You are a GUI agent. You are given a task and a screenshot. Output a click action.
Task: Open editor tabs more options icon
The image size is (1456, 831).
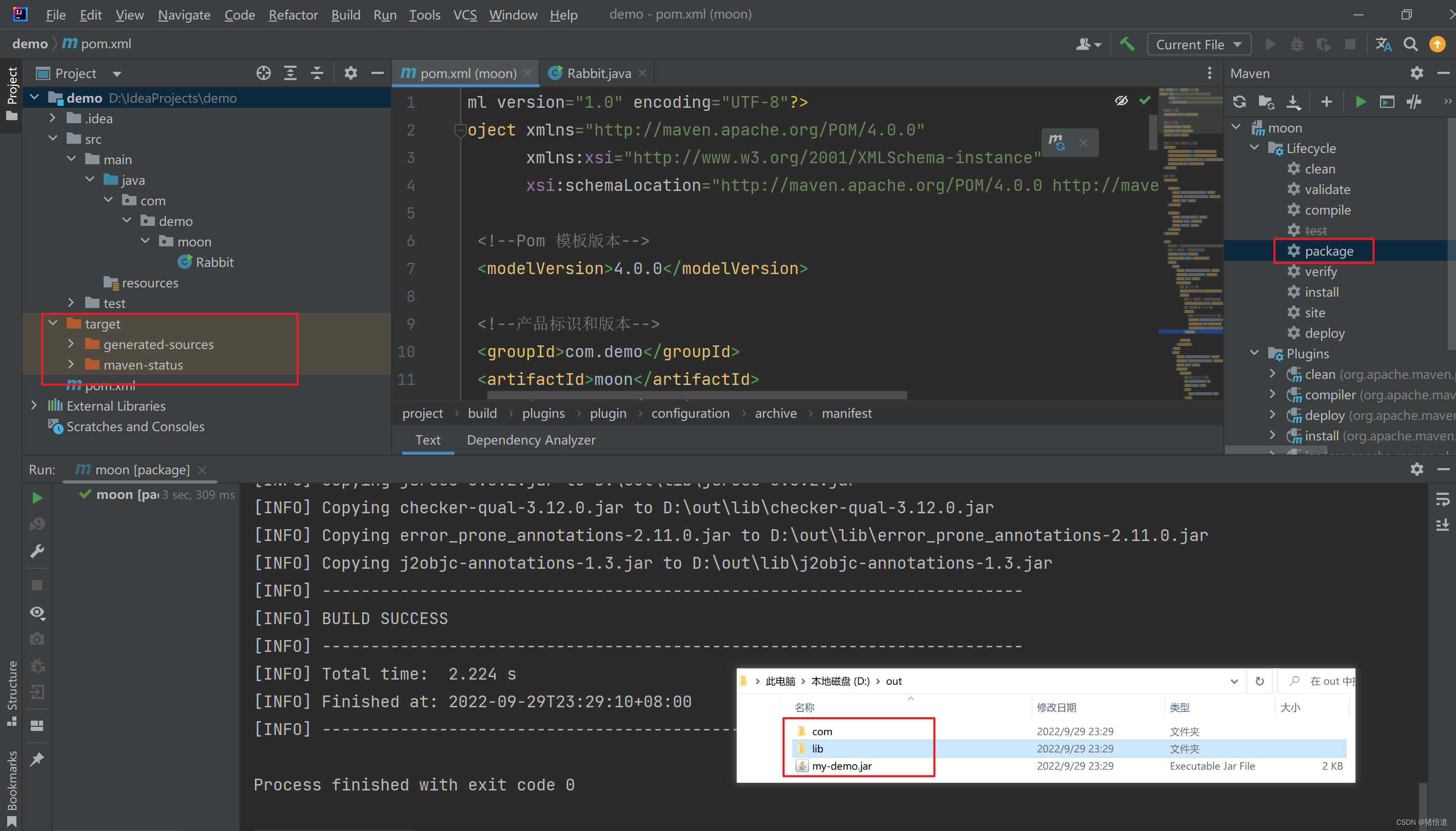(1209, 73)
